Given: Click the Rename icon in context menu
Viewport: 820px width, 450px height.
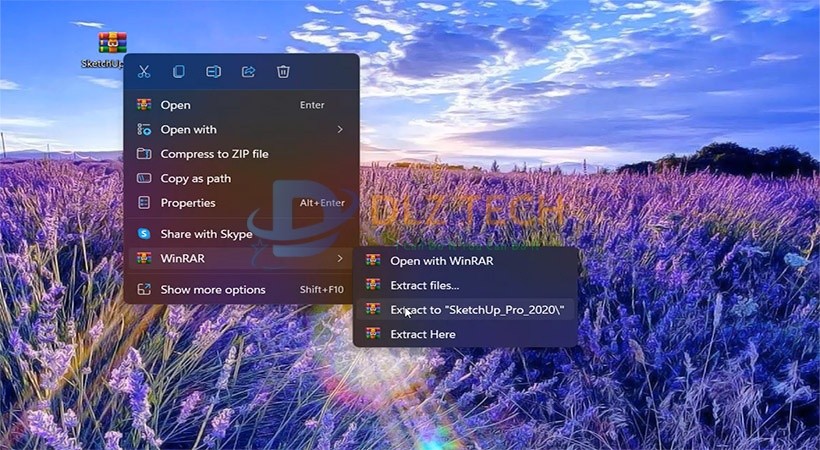Looking at the screenshot, I should 213,72.
